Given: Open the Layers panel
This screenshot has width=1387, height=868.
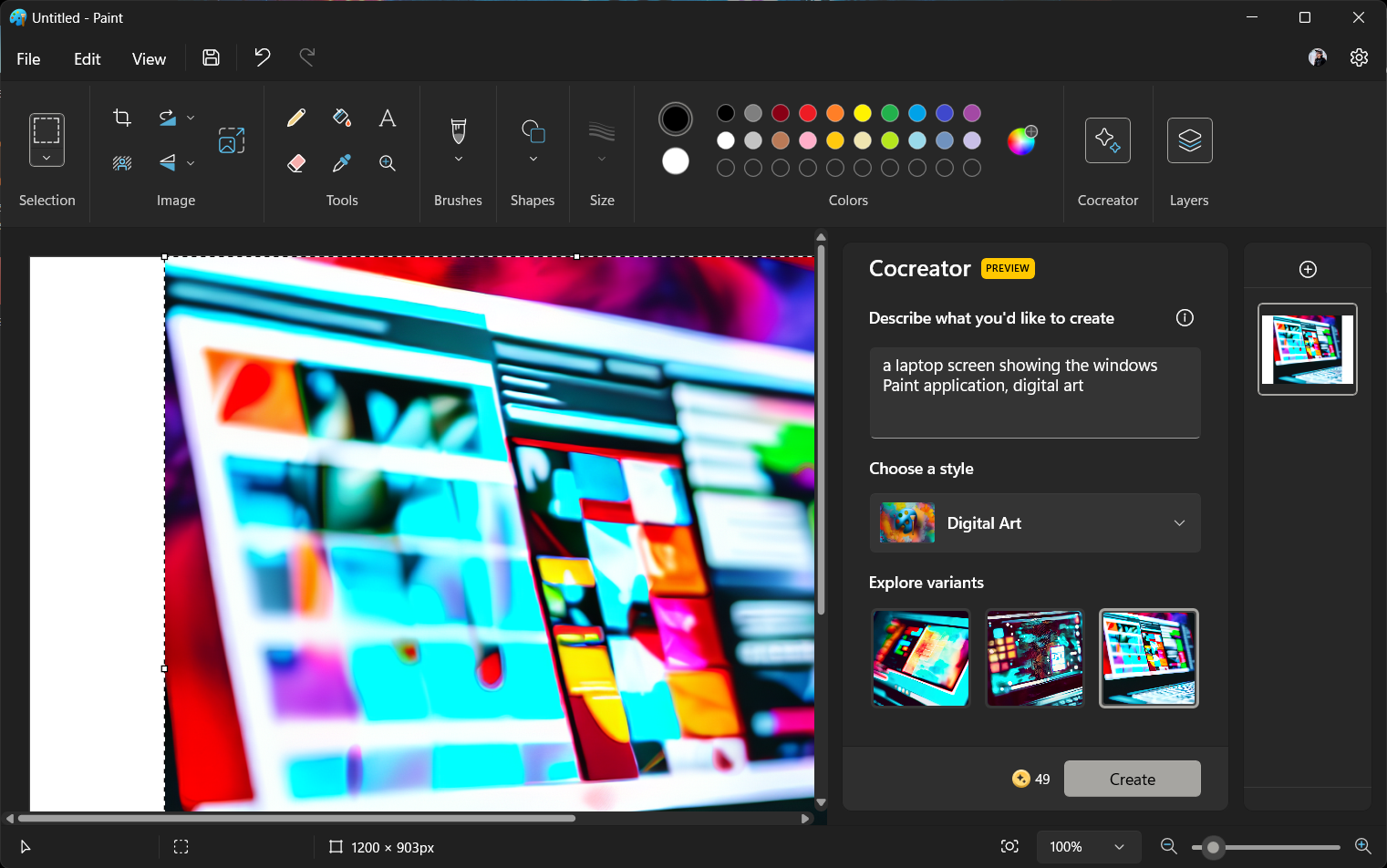Looking at the screenshot, I should pyautogui.click(x=1189, y=140).
